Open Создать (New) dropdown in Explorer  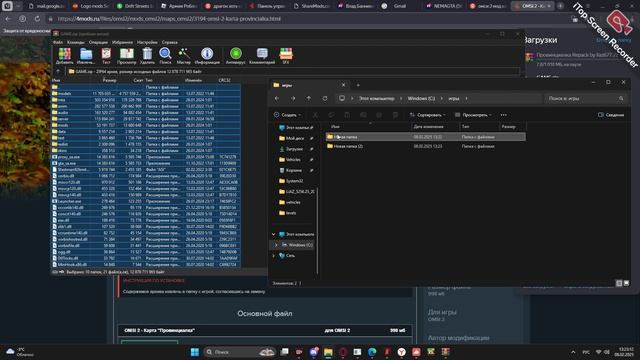pyautogui.click(x=288, y=115)
